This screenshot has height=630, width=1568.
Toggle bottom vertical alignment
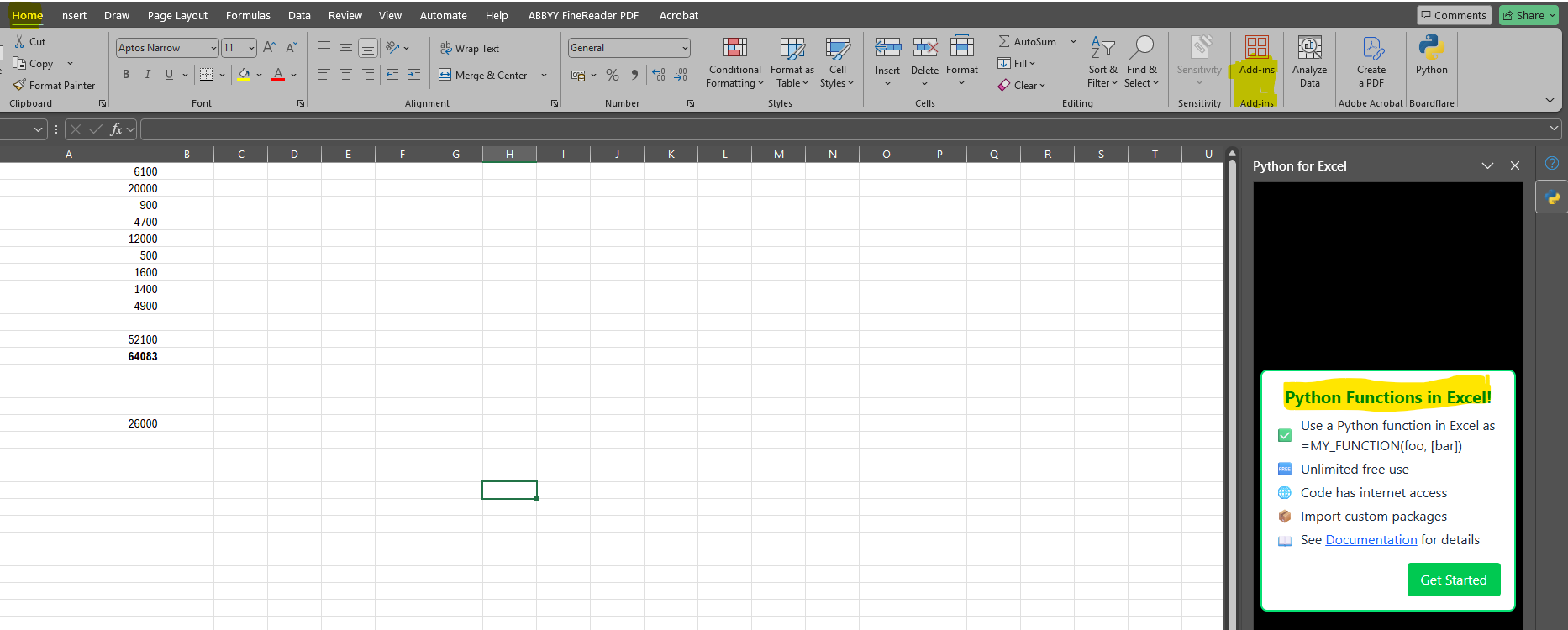click(368, 48)
